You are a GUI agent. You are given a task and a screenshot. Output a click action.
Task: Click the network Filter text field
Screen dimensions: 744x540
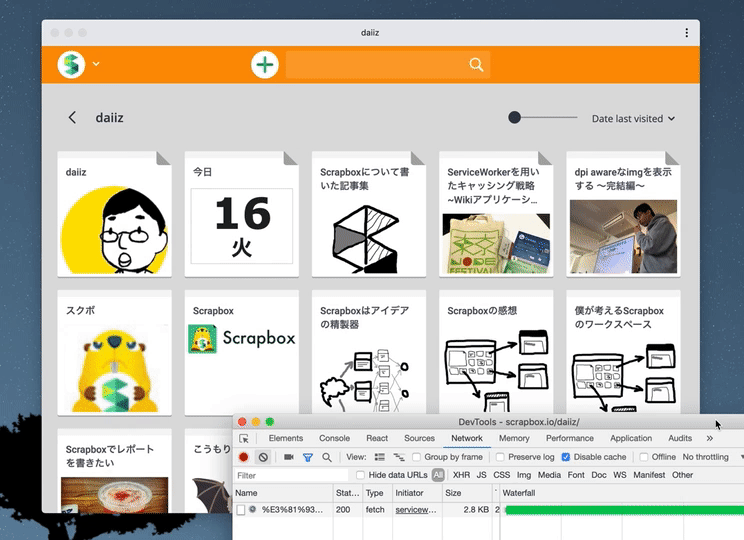click(x=291, y=475)
